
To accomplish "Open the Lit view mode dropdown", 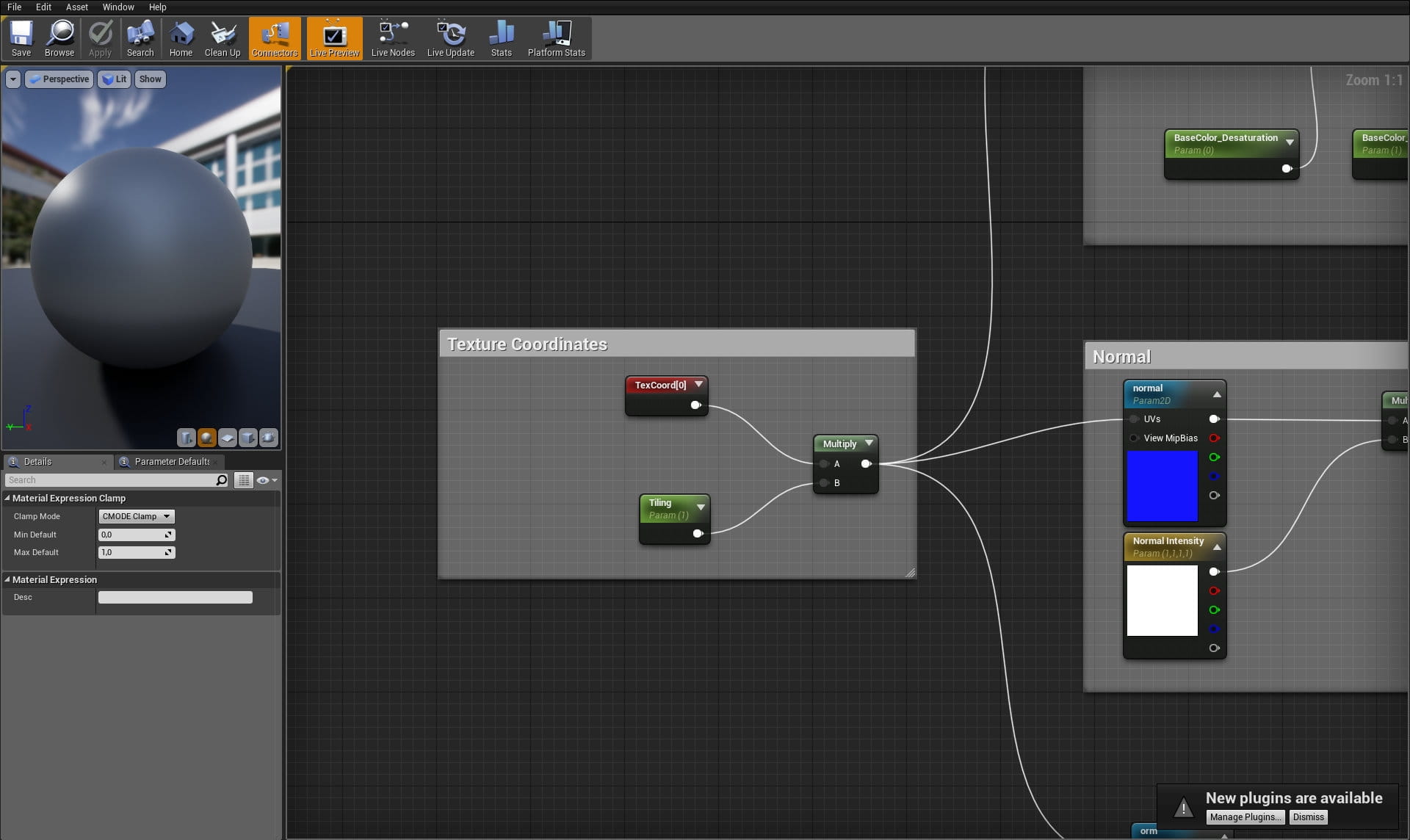I will [x=115, y=79].
